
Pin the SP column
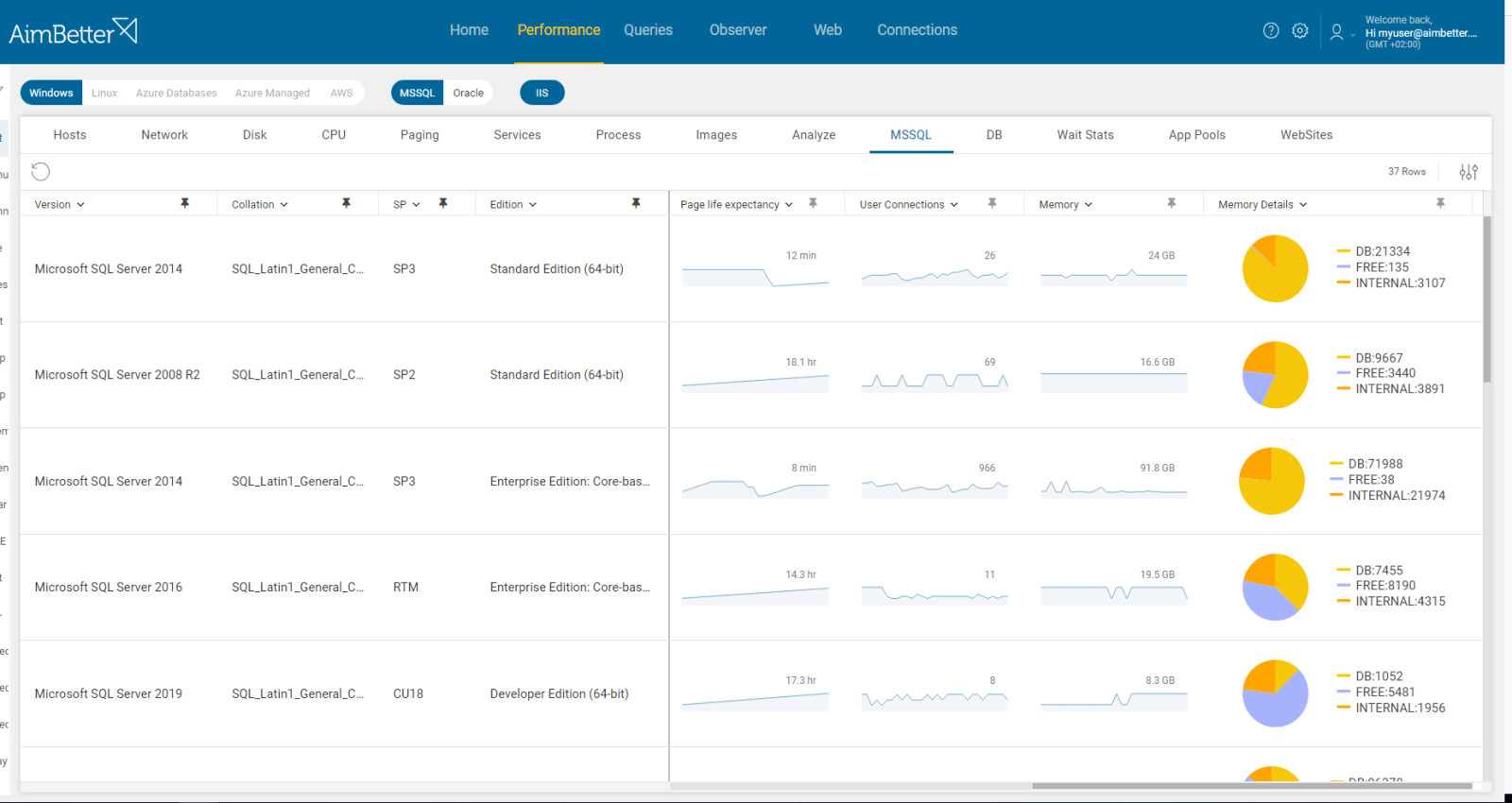[443, 203]
